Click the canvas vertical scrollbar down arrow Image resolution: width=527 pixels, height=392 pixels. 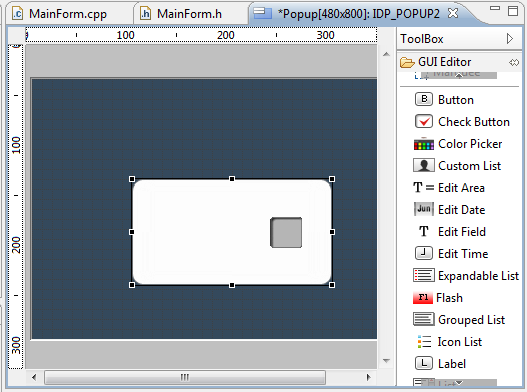(386, 361)
